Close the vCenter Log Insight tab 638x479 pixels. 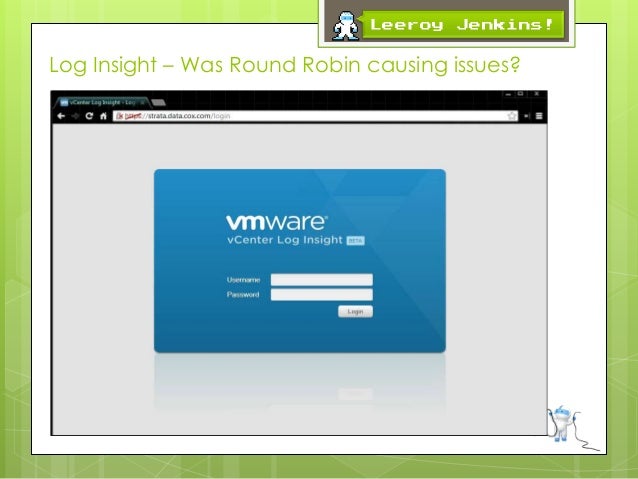(x=142, y=103)
